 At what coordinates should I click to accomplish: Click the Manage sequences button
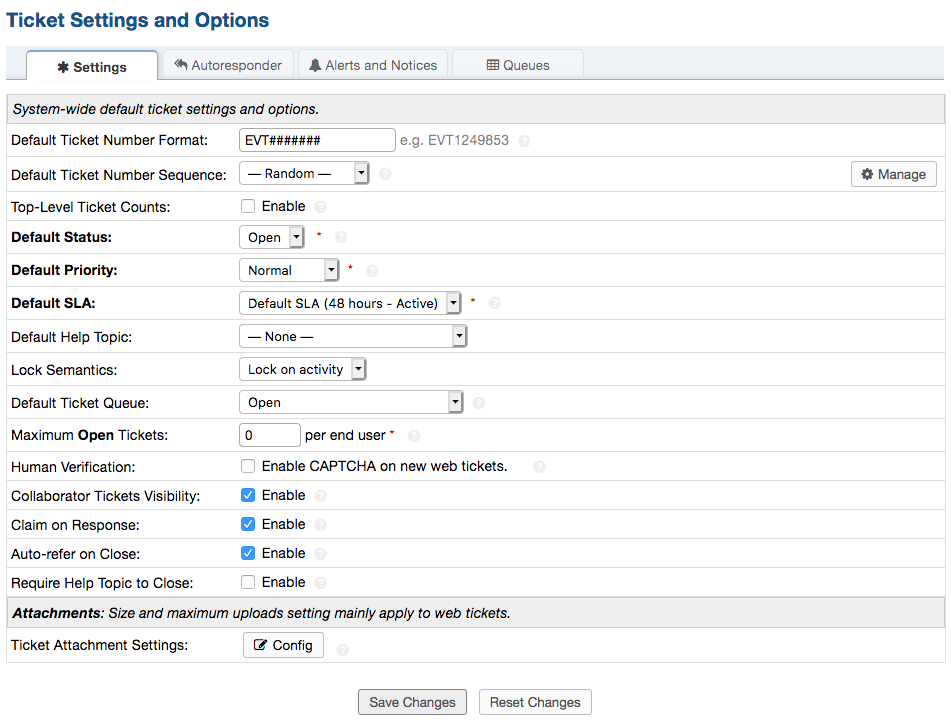893,174
